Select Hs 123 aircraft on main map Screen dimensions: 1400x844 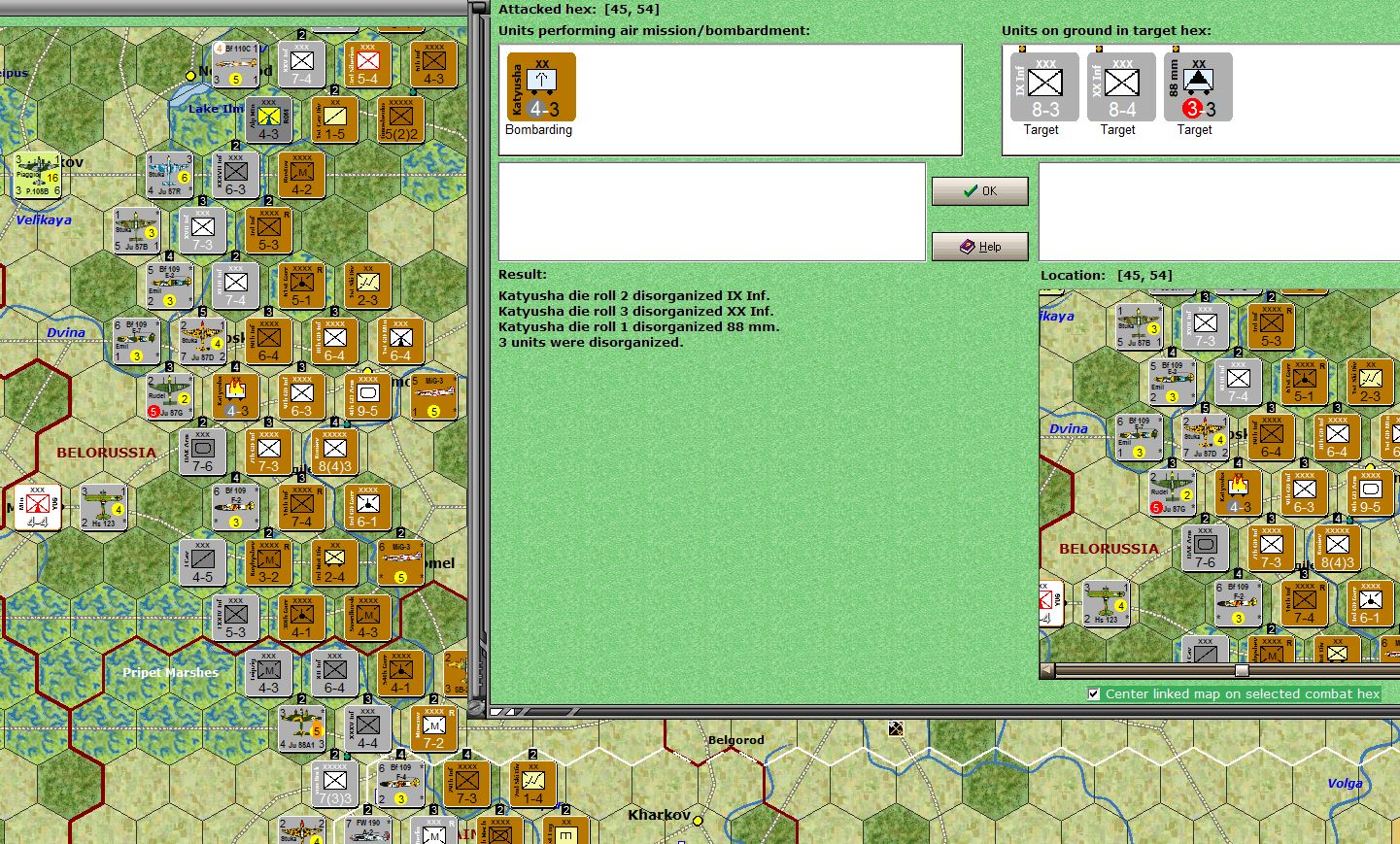coord(104,507)
